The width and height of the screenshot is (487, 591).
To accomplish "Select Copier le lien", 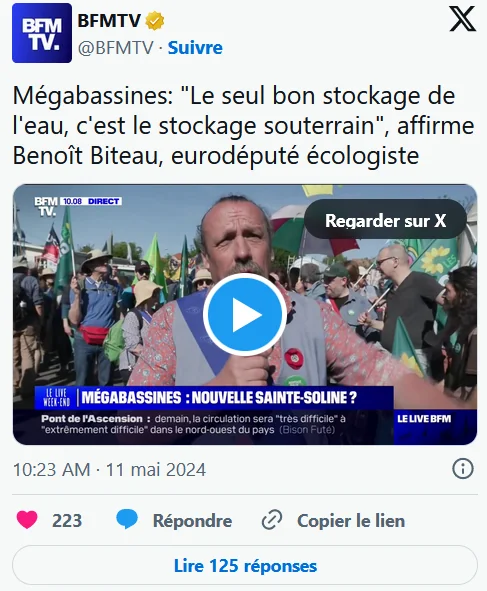I will click(351, 521).
